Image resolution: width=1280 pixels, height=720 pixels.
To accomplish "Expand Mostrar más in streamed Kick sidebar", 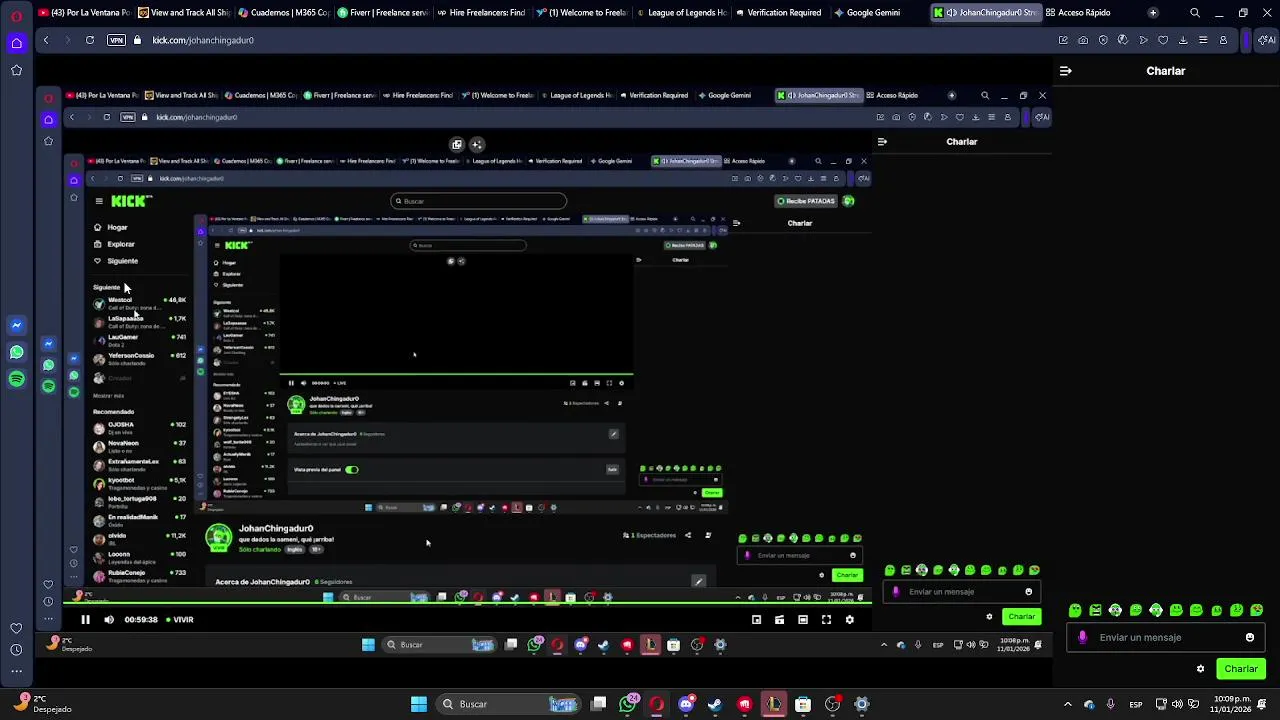I will 109,396.
